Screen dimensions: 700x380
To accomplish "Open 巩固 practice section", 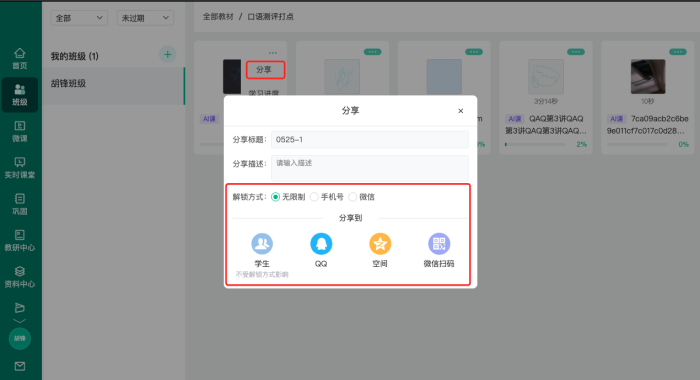I will pos(20,204).
